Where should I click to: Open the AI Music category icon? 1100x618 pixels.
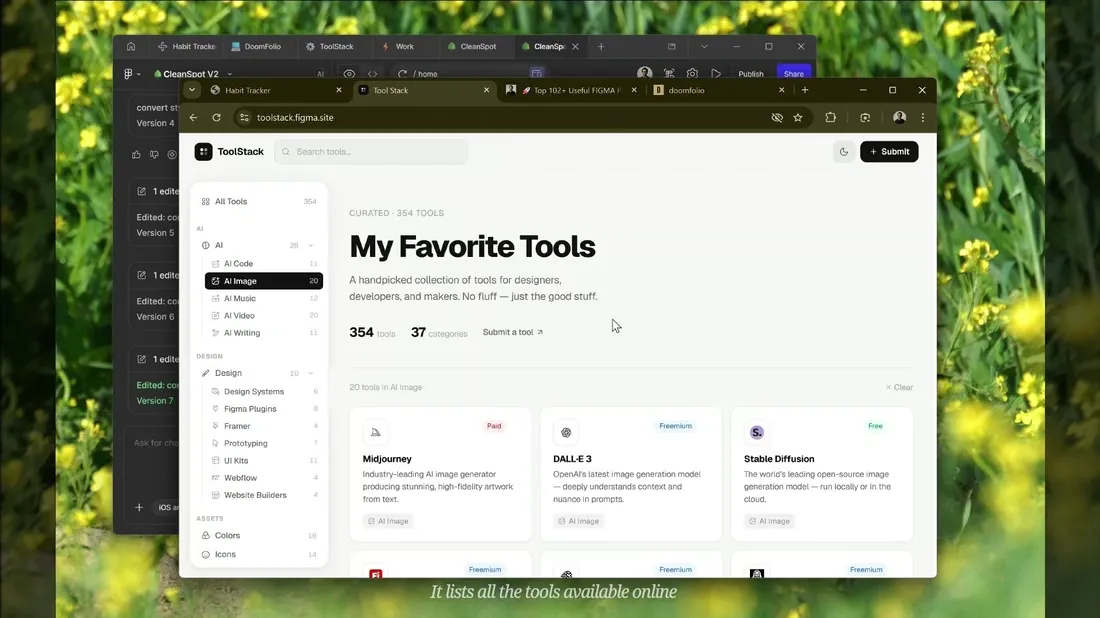pos(215,298)
